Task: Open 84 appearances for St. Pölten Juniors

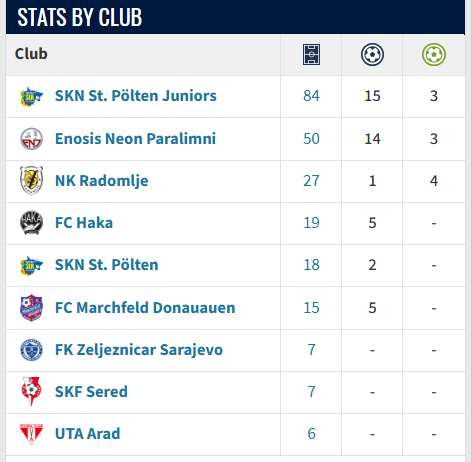Action: tap(311, 96)
